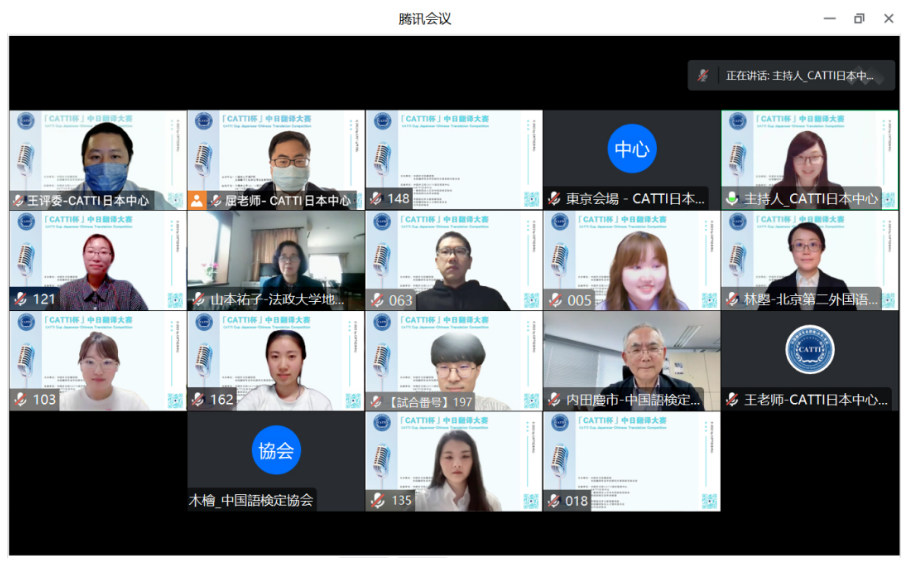Click the orange host badge on 屈老师 tile
Image resolution: width=907 pixels, height=564 pixels.
point(197,201)
